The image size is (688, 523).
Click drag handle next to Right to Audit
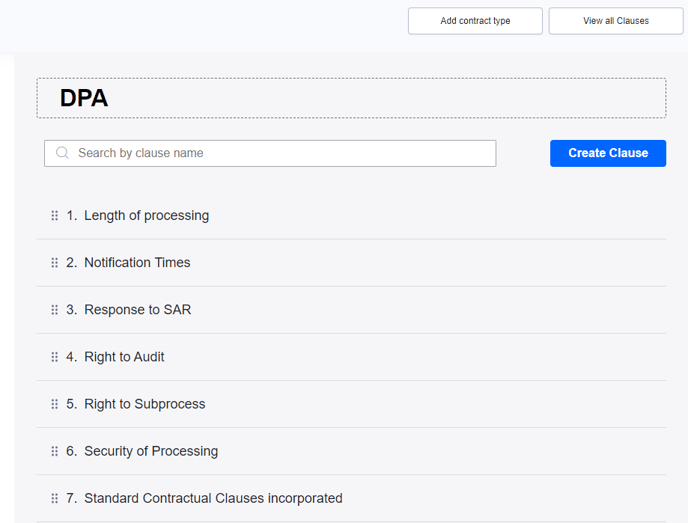55,357
